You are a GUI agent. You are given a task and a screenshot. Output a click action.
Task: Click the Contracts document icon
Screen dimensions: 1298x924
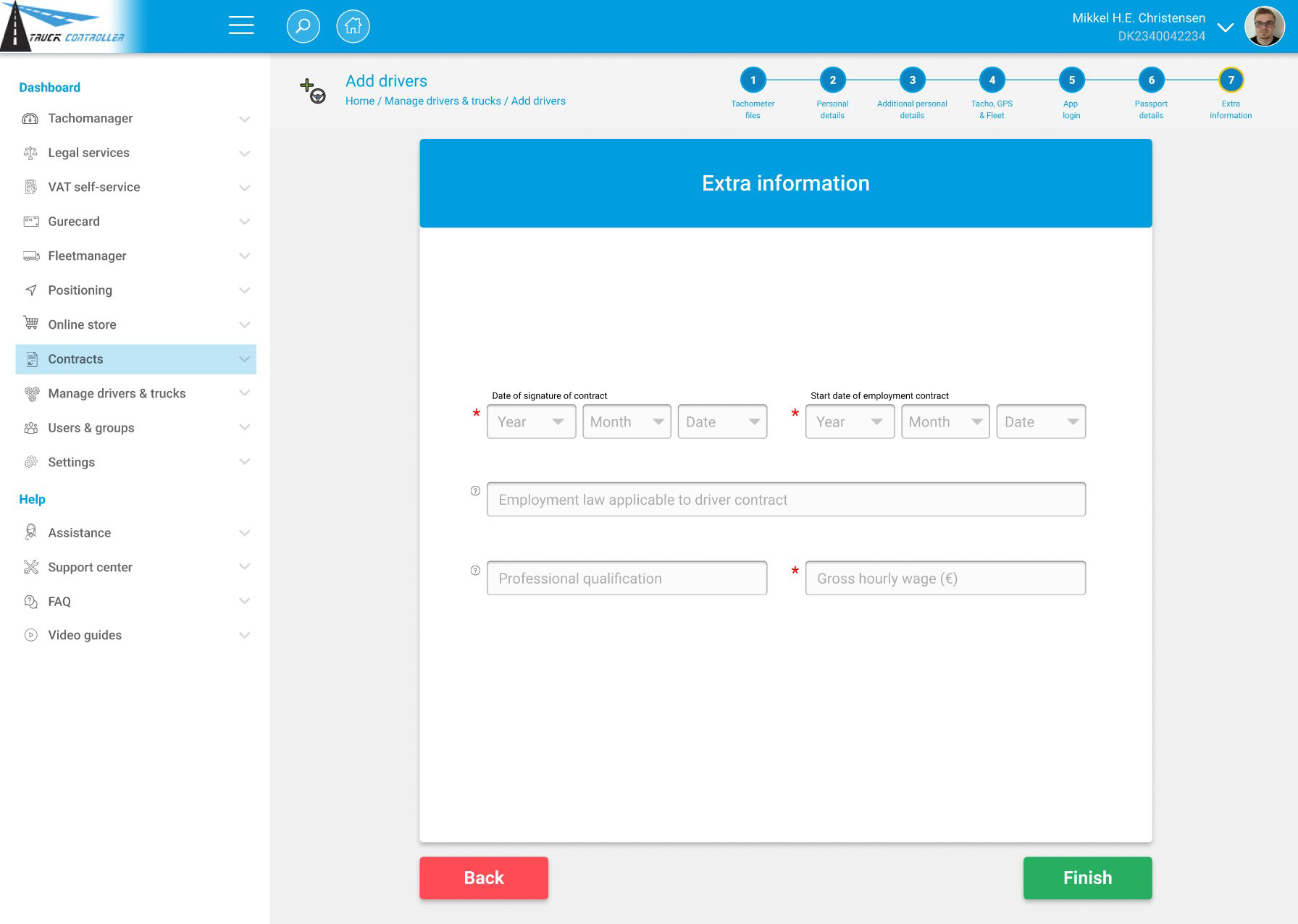[31, 359]
